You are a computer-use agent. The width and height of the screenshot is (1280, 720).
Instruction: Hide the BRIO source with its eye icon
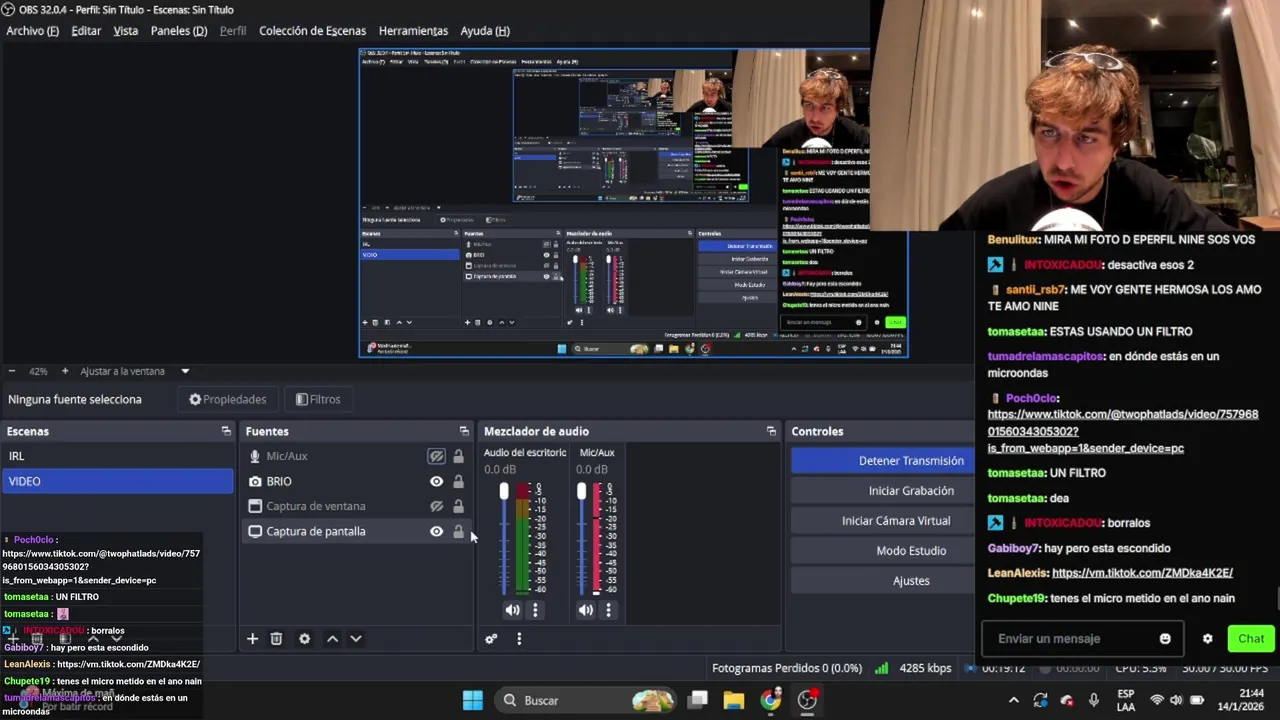click(x=436, y=481)
